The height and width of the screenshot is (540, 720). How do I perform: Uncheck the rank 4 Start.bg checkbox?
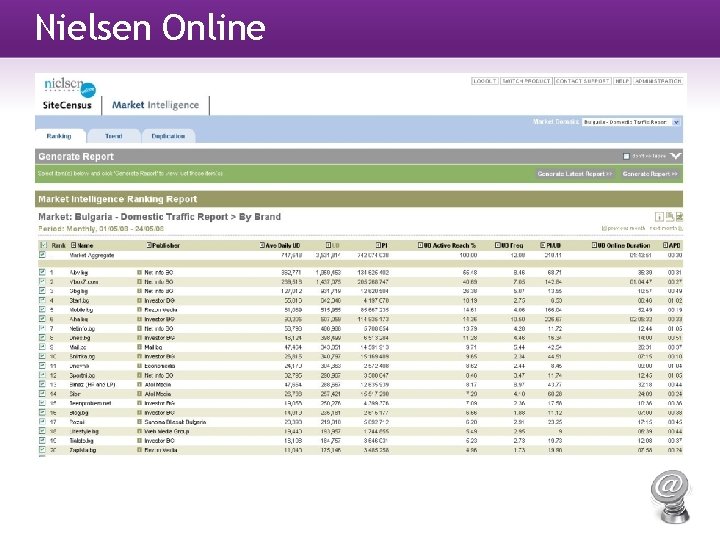tap(43, 300)
